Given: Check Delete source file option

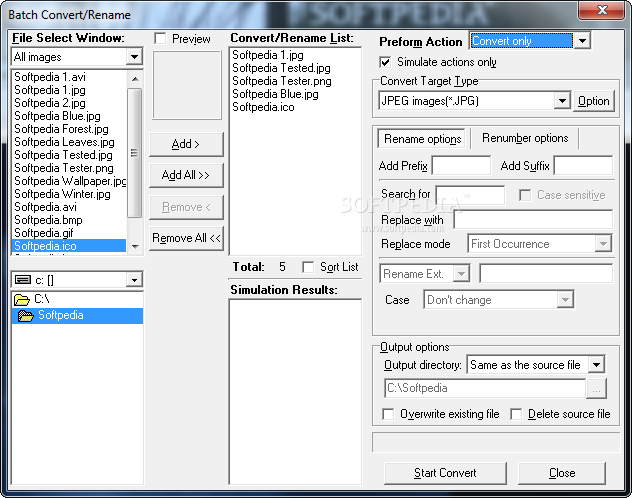Looking at the screenshot, I should click(x=516, y=414).
